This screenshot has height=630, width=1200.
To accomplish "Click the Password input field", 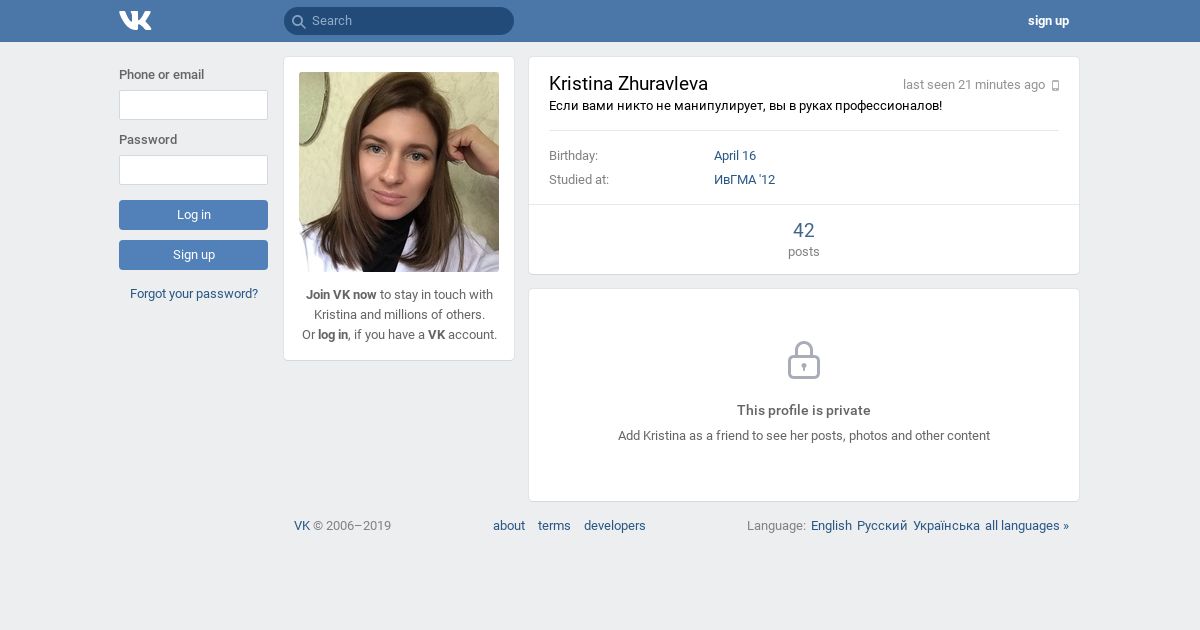I will pos(193,170).
